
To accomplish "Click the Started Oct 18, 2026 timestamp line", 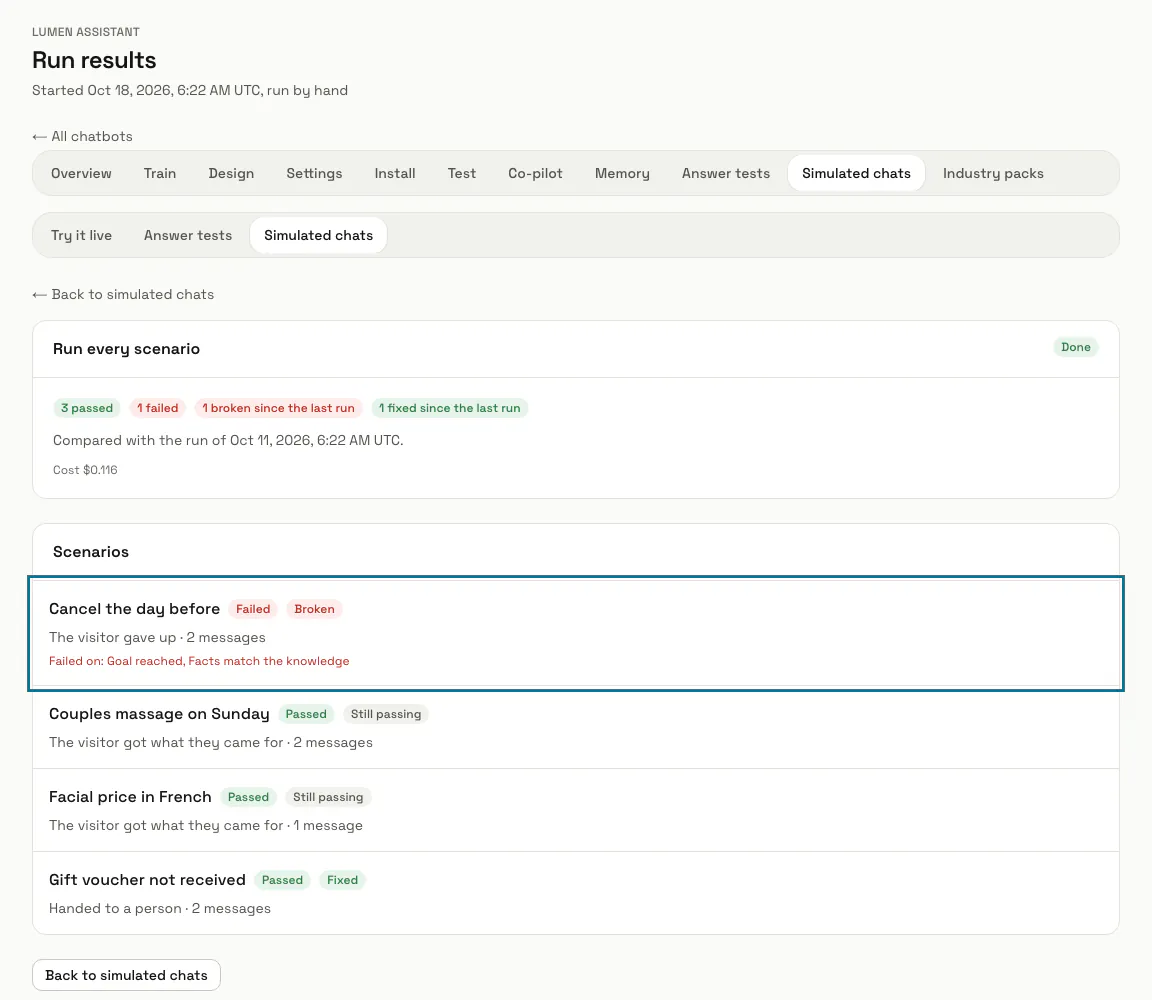I will click(x=190, y=90).
